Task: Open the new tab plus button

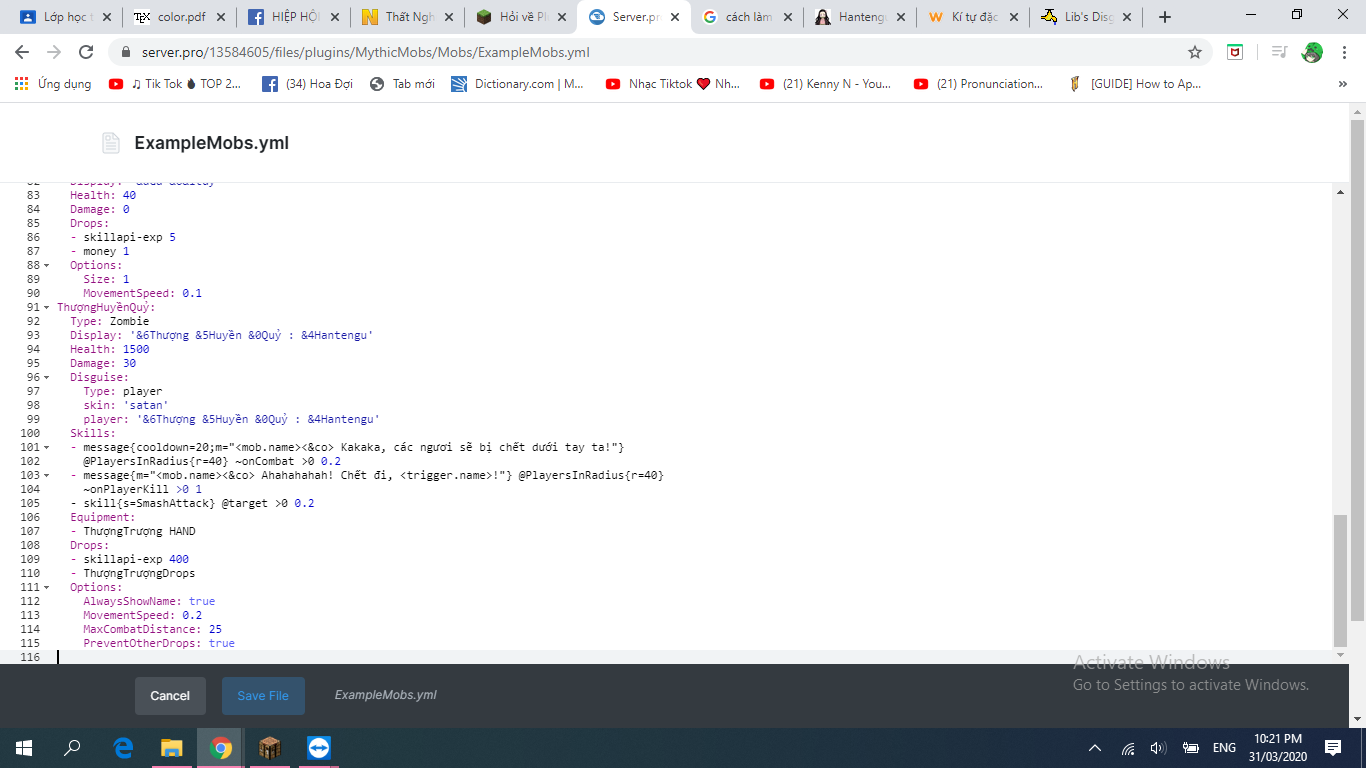Action: [1164, 17]
